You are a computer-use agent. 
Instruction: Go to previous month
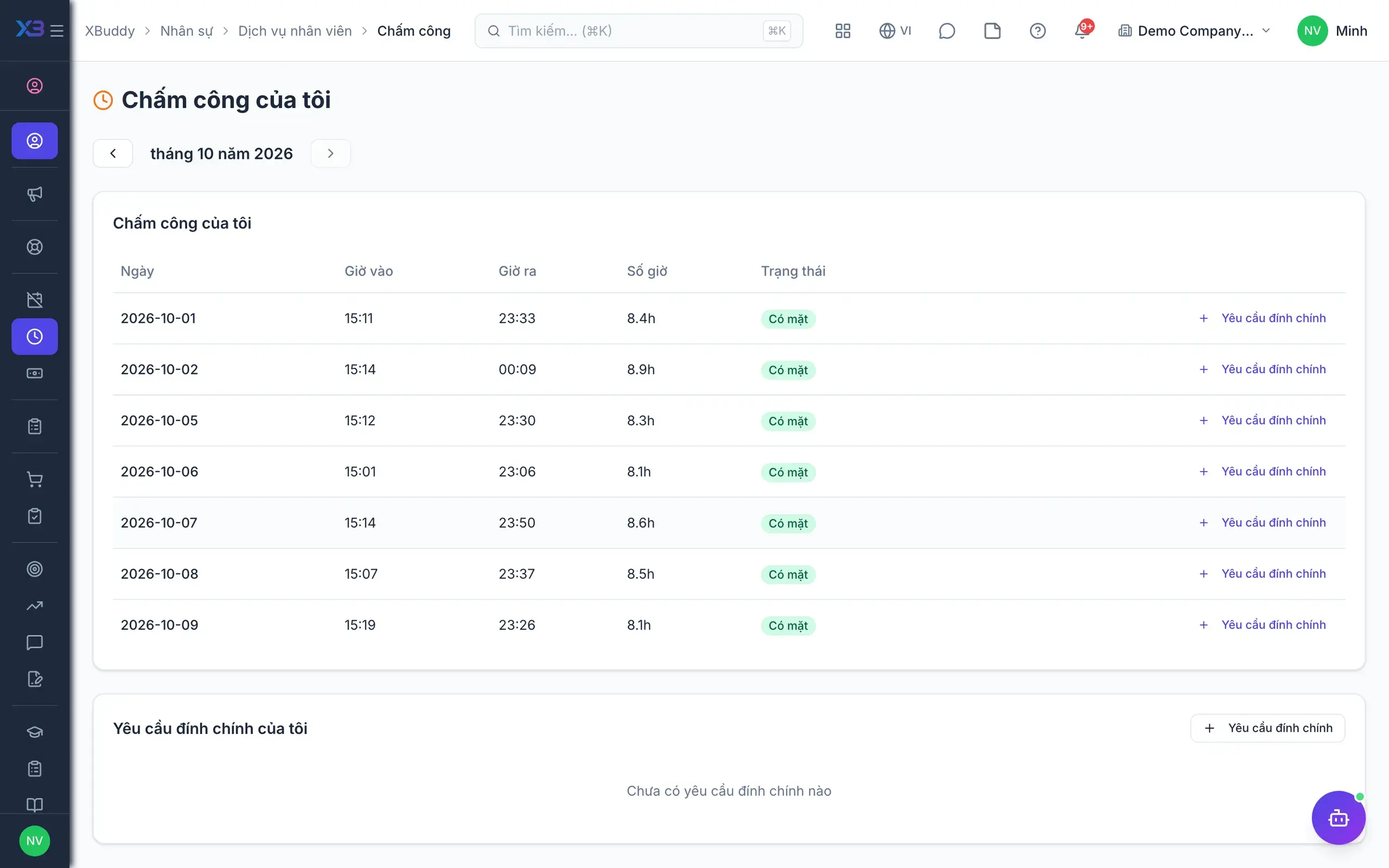(x=113, y=154)
